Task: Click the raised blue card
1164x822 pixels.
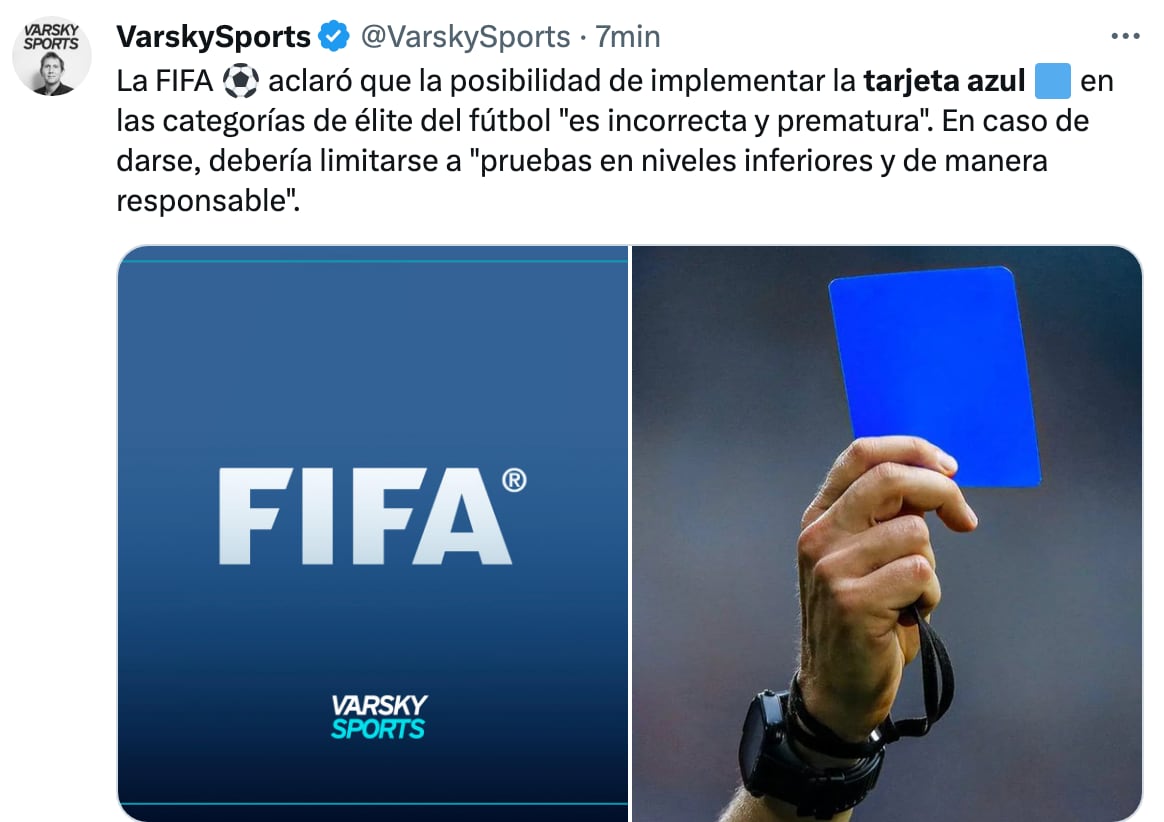Action: 936,375
